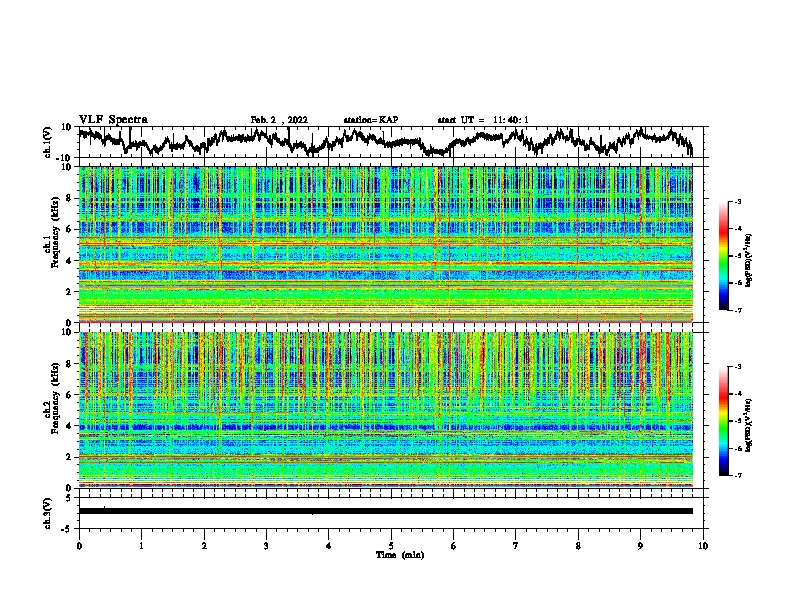Click the 'ch.3(V)' axis label
Image resolution: width=792 pixels, height=612 pixels.
48,513
